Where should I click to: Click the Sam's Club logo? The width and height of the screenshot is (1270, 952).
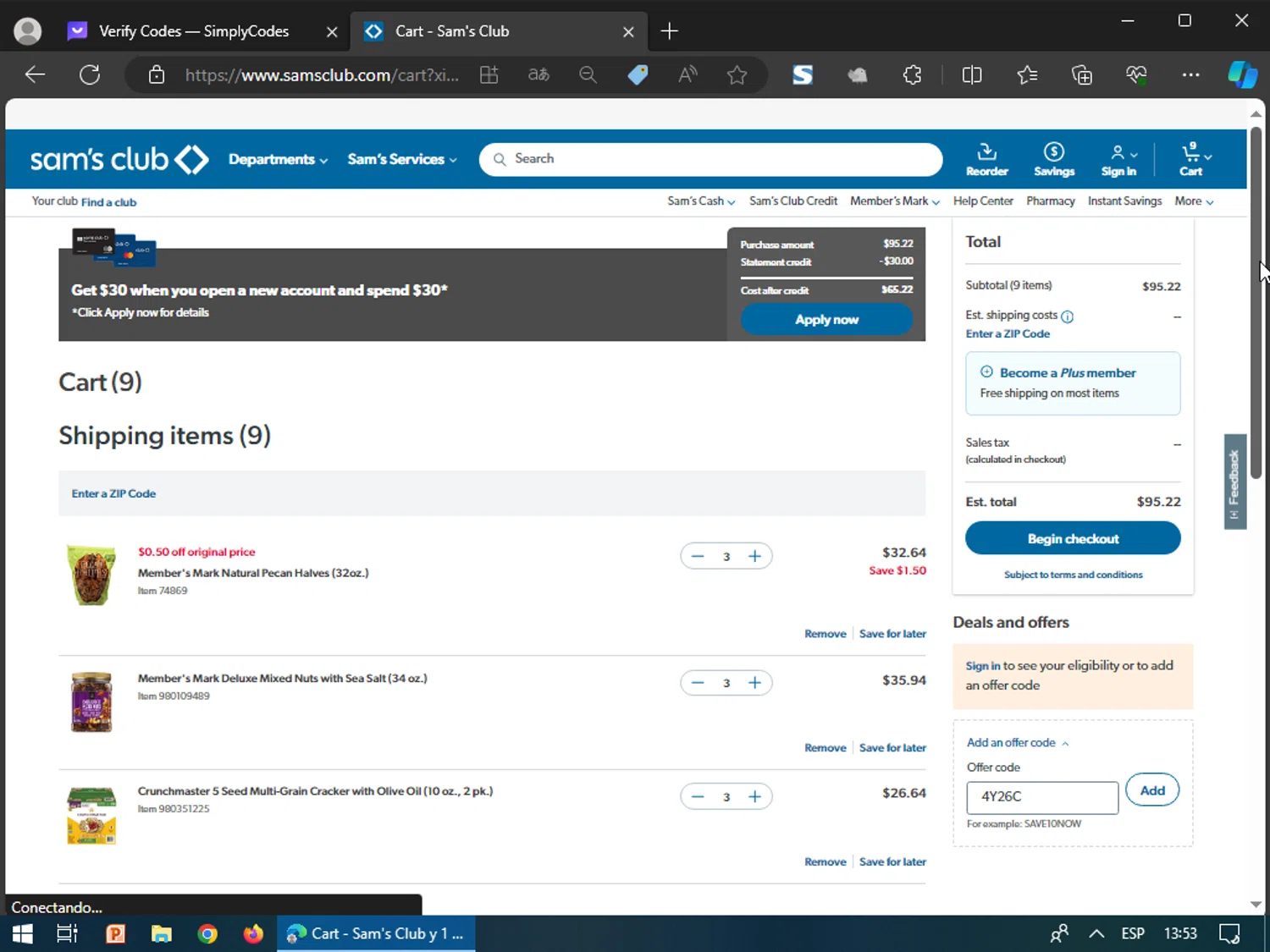(119, 159)
